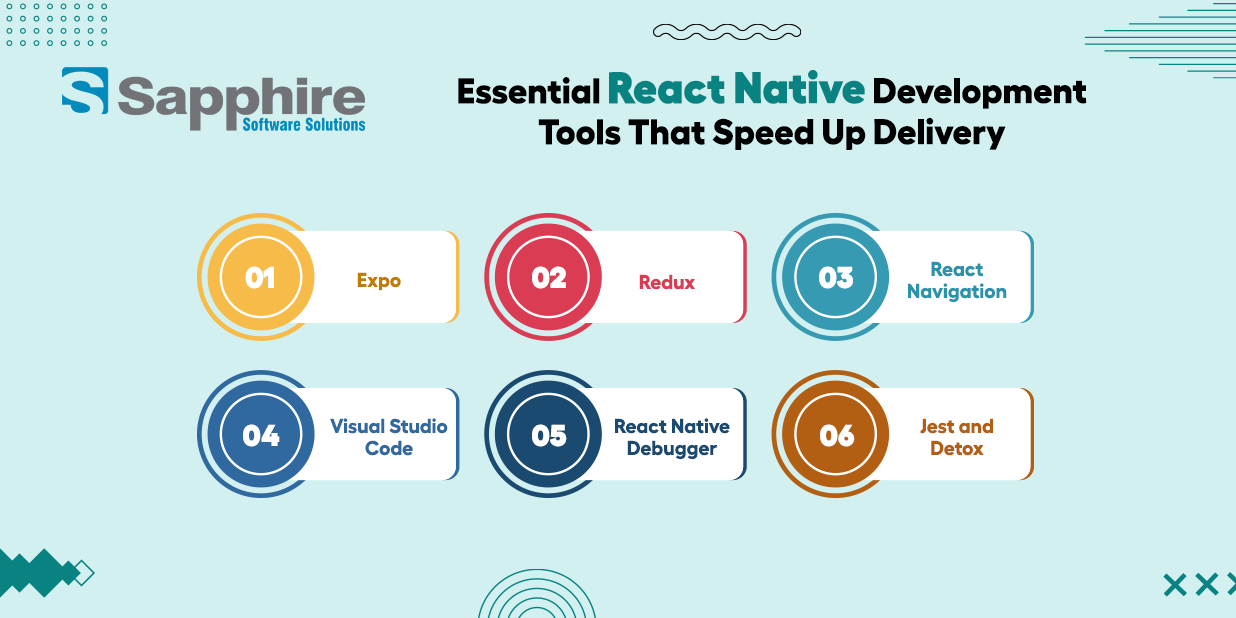Screen dimensions: 1236x618
Task: Click the Expo label
Action: click(379, 281)
